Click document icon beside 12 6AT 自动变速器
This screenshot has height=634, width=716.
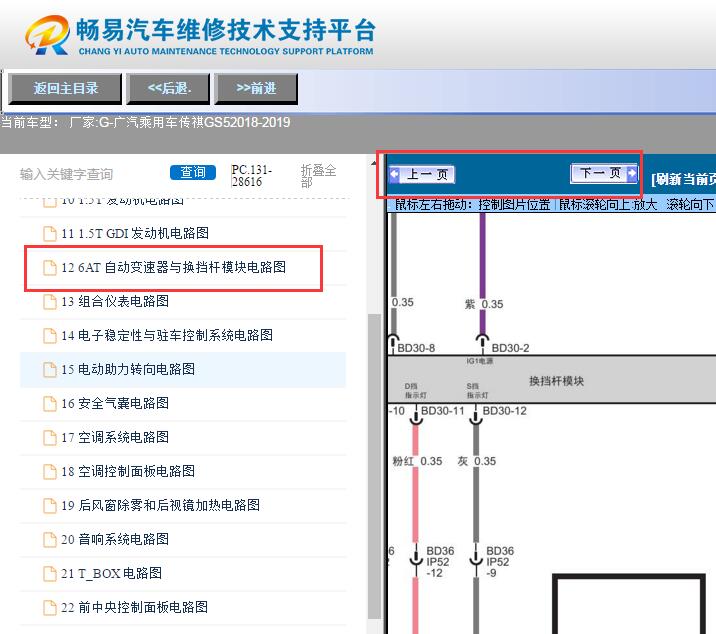coord(49,268)
